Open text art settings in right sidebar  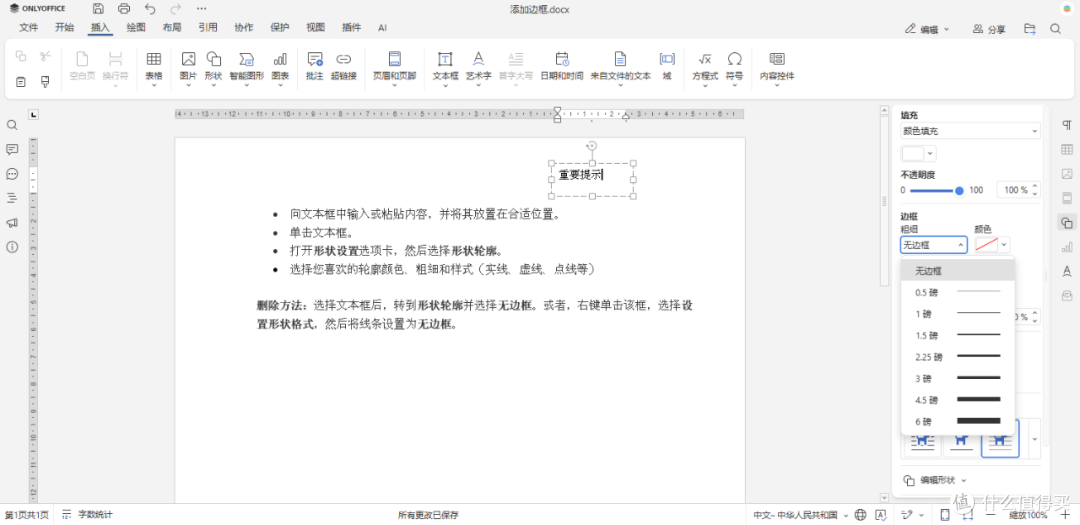pyautogui.click(x=1067, y=271)
